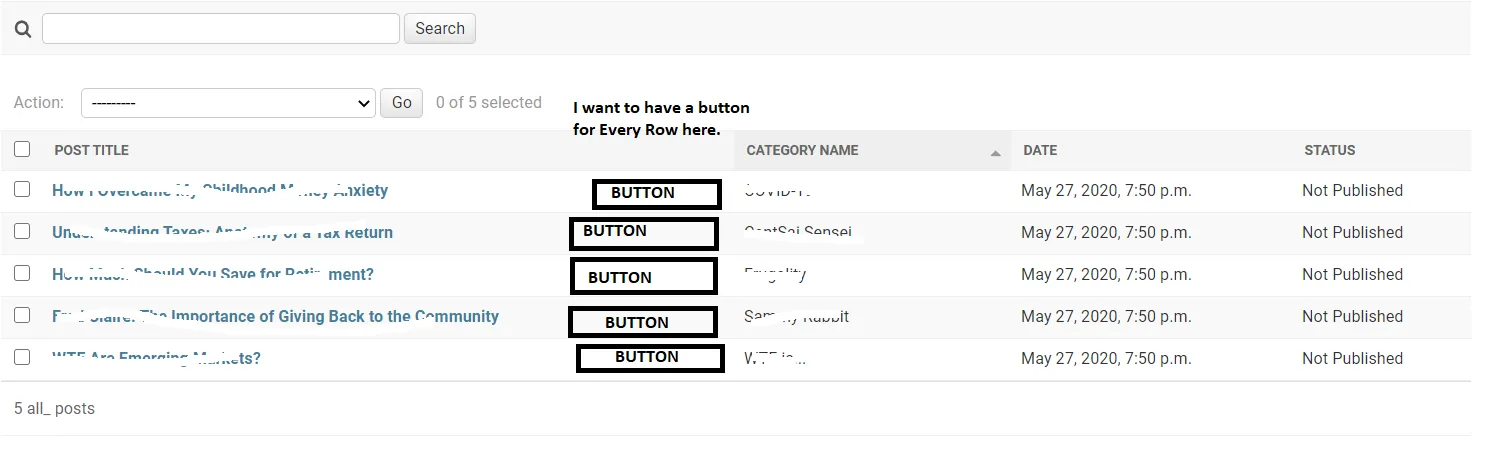Focus the search text input field
Viewport: 1491px width, 471px height.
click(x=221, y=28)
